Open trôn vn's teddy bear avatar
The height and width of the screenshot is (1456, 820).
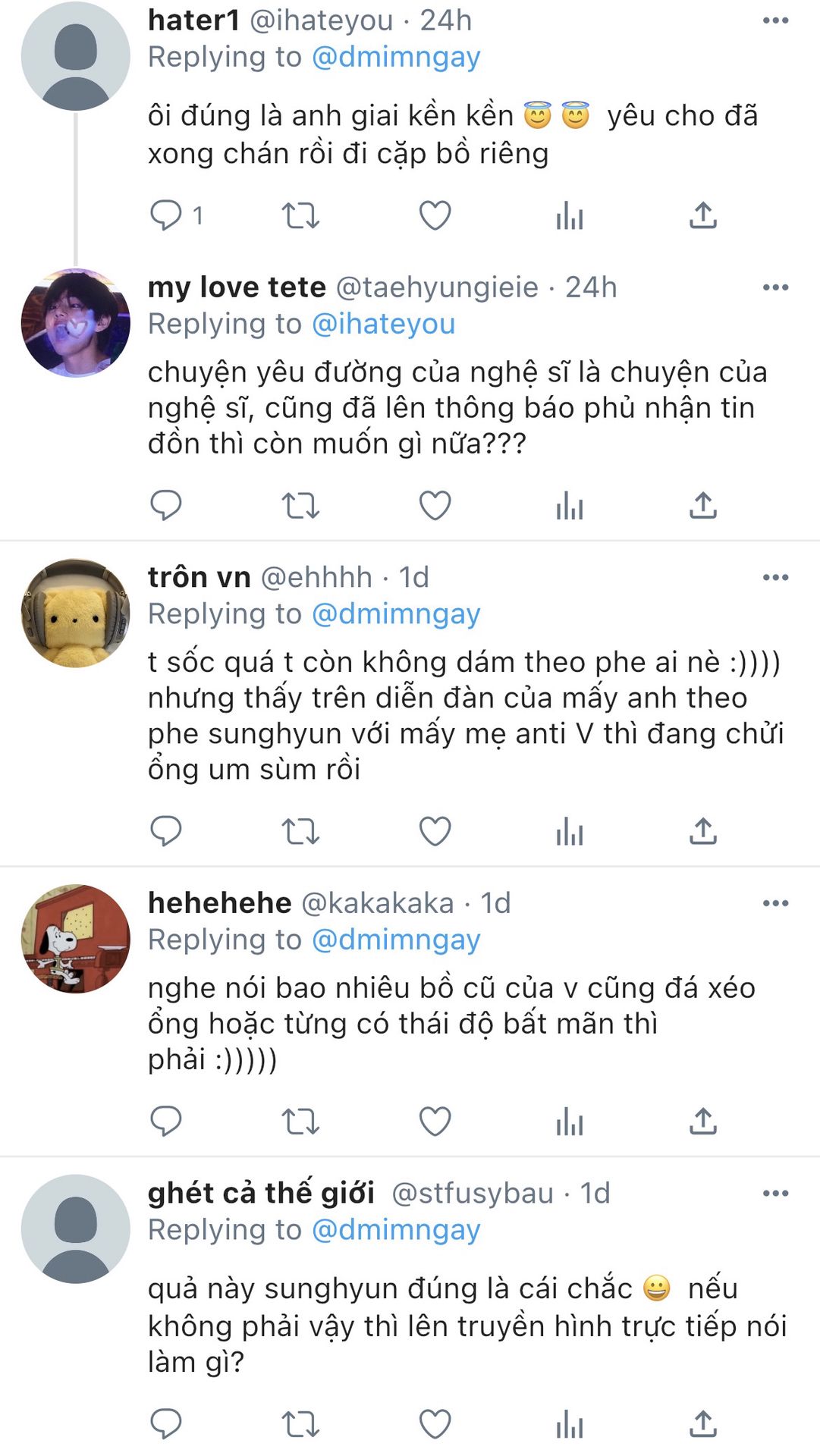click(75, 613)
